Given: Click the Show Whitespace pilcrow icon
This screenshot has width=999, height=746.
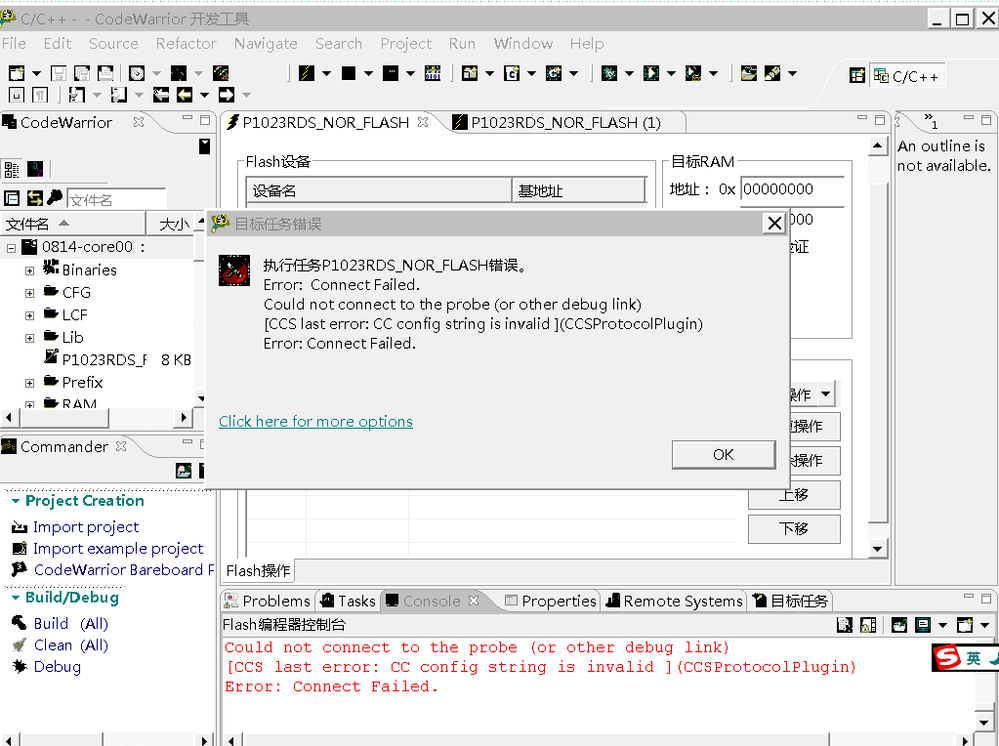Looking at the screenshot, I should pos(40,96).
